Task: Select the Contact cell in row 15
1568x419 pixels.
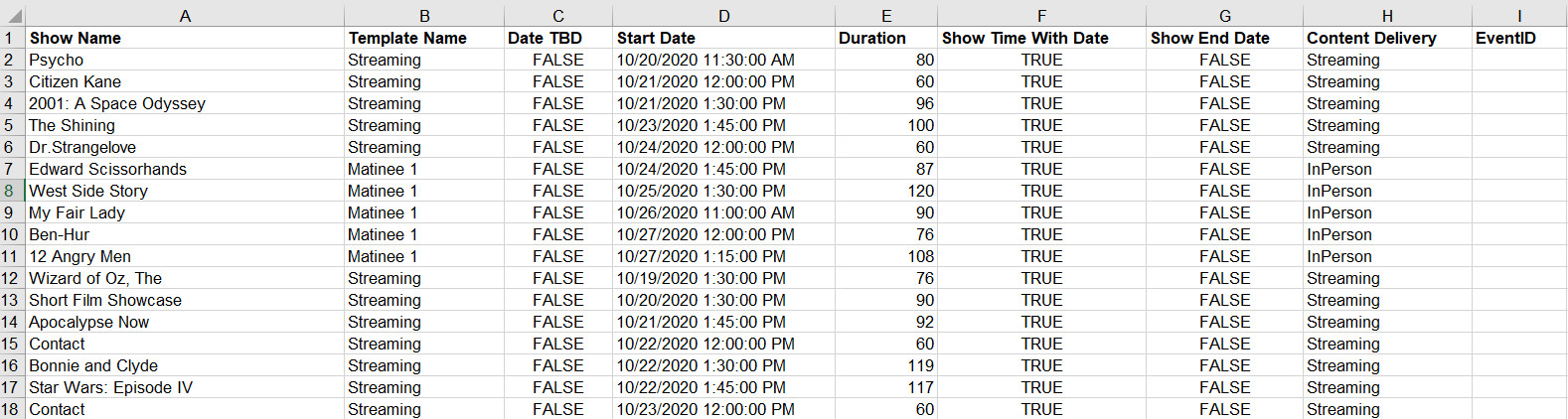Action: (x=185, y=344)
